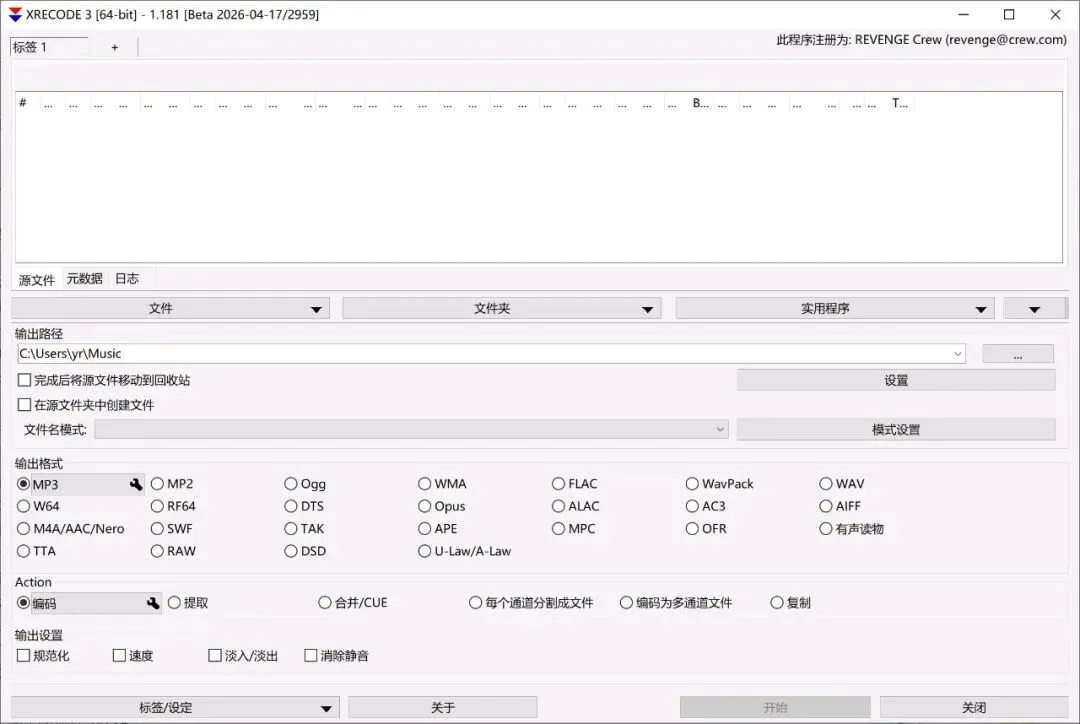Pick the ALAC output format
The image size is (1080, 724).
point(575,506)
